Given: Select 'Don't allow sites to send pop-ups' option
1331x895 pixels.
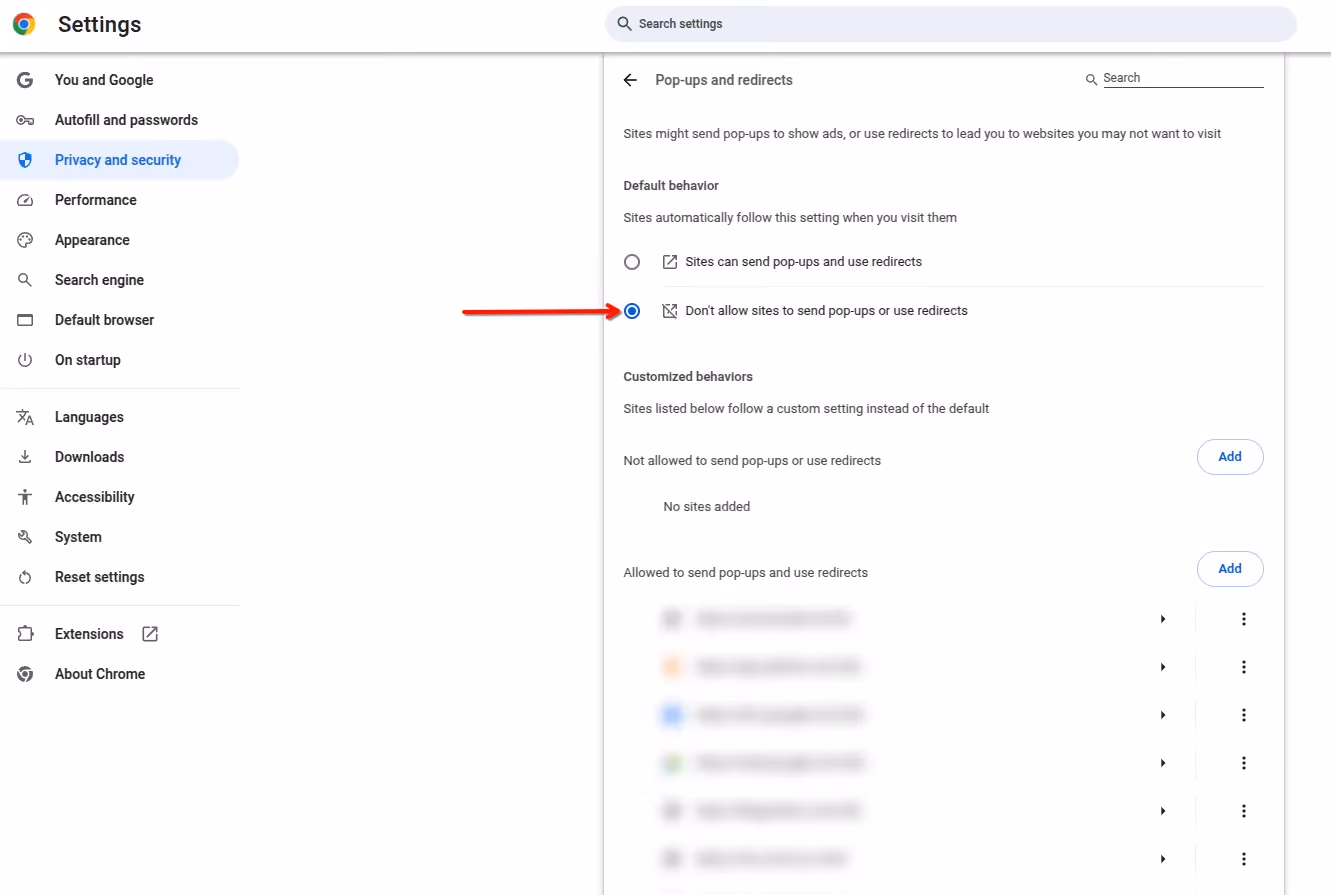Looking at the screenshot, I should [632, 311].
